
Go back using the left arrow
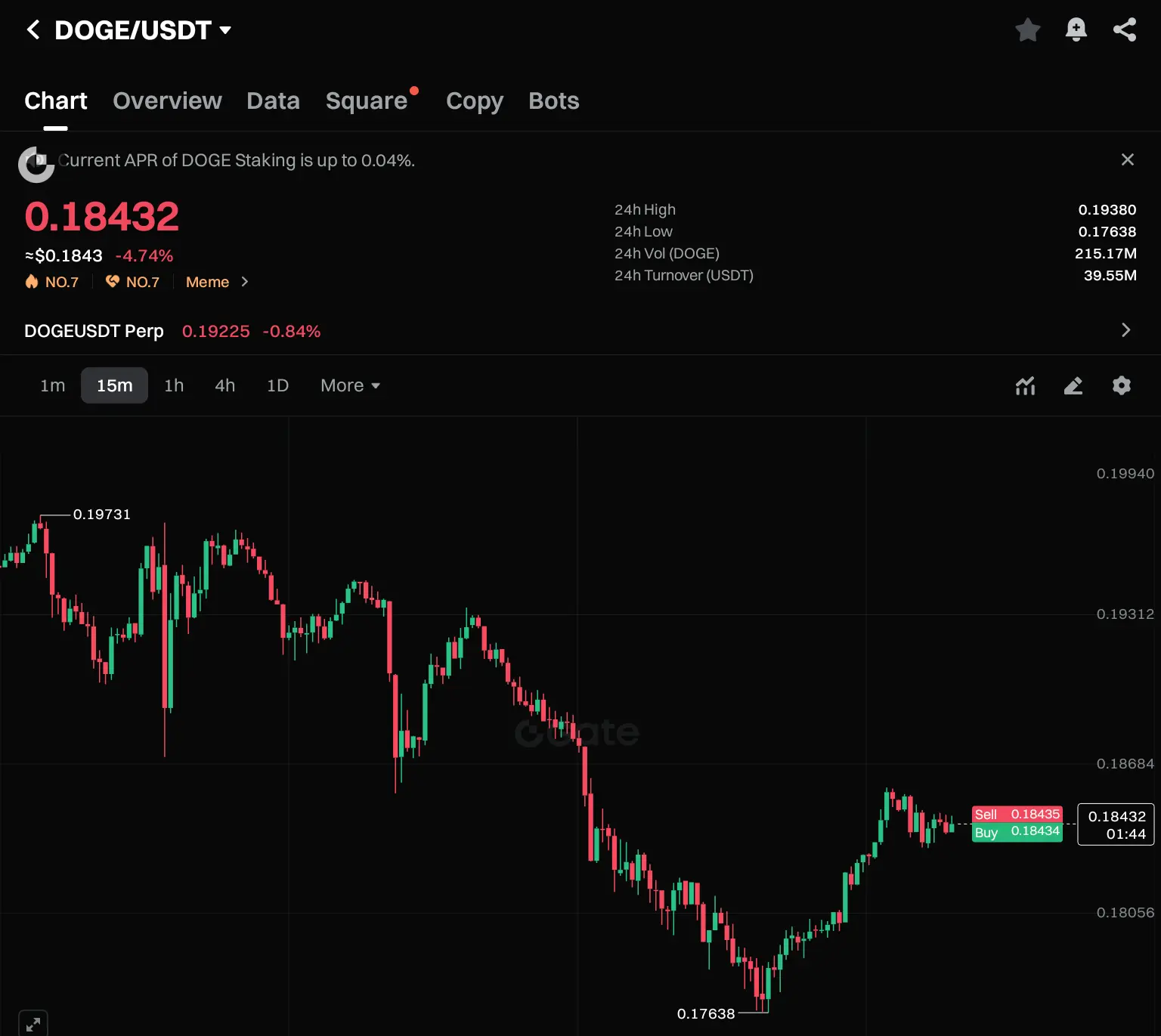(33, 30)
